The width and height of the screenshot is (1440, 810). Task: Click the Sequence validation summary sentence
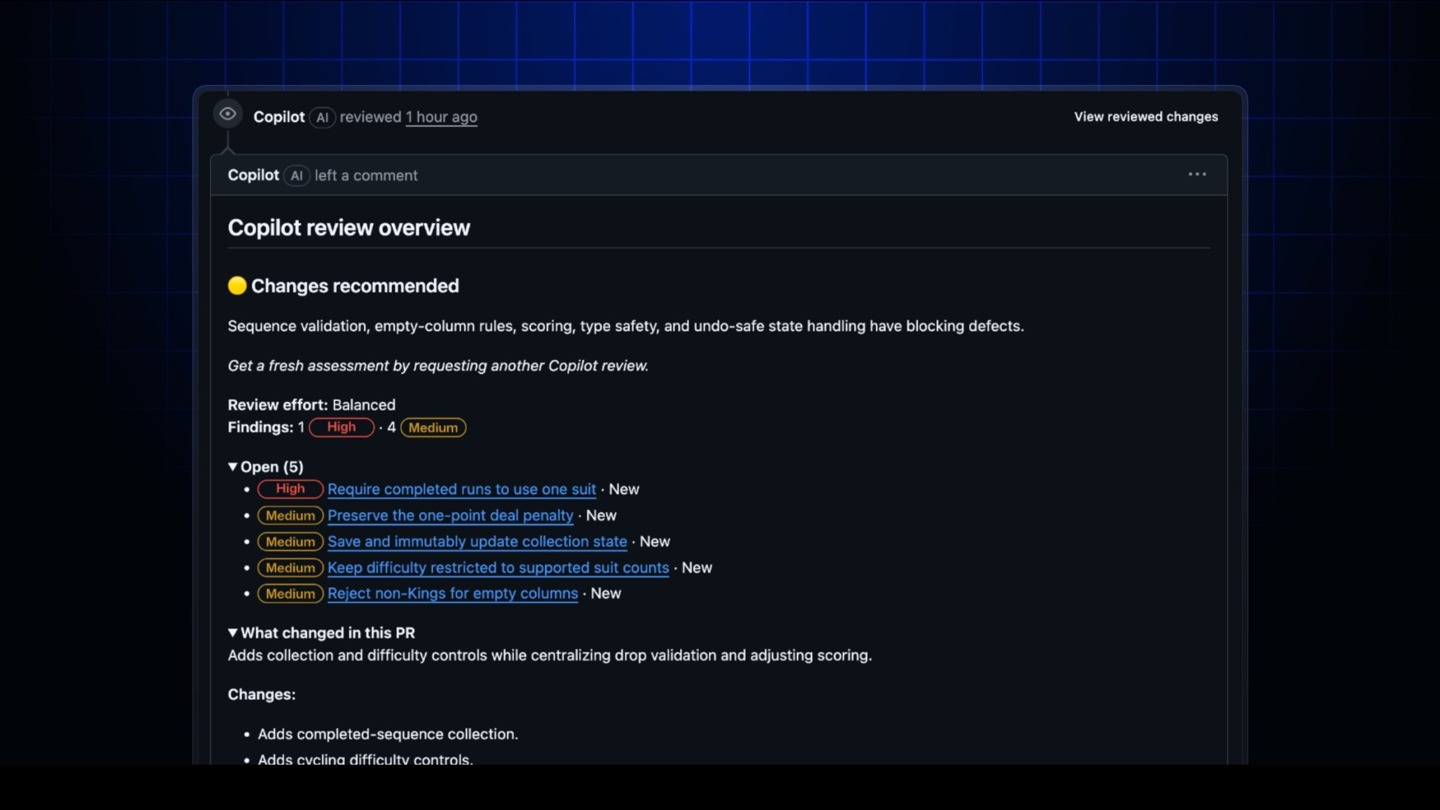[x=626, y=326]
